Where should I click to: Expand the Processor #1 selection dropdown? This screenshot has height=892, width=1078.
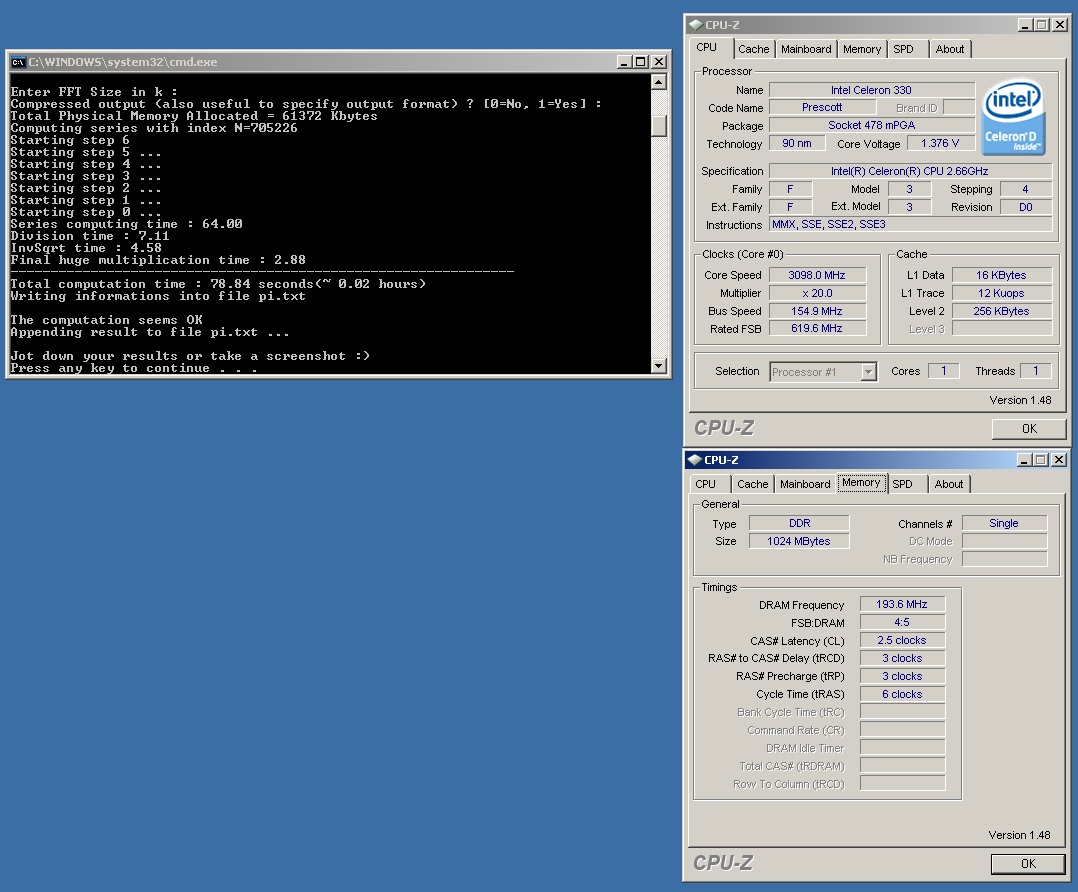tap(868, 372)
